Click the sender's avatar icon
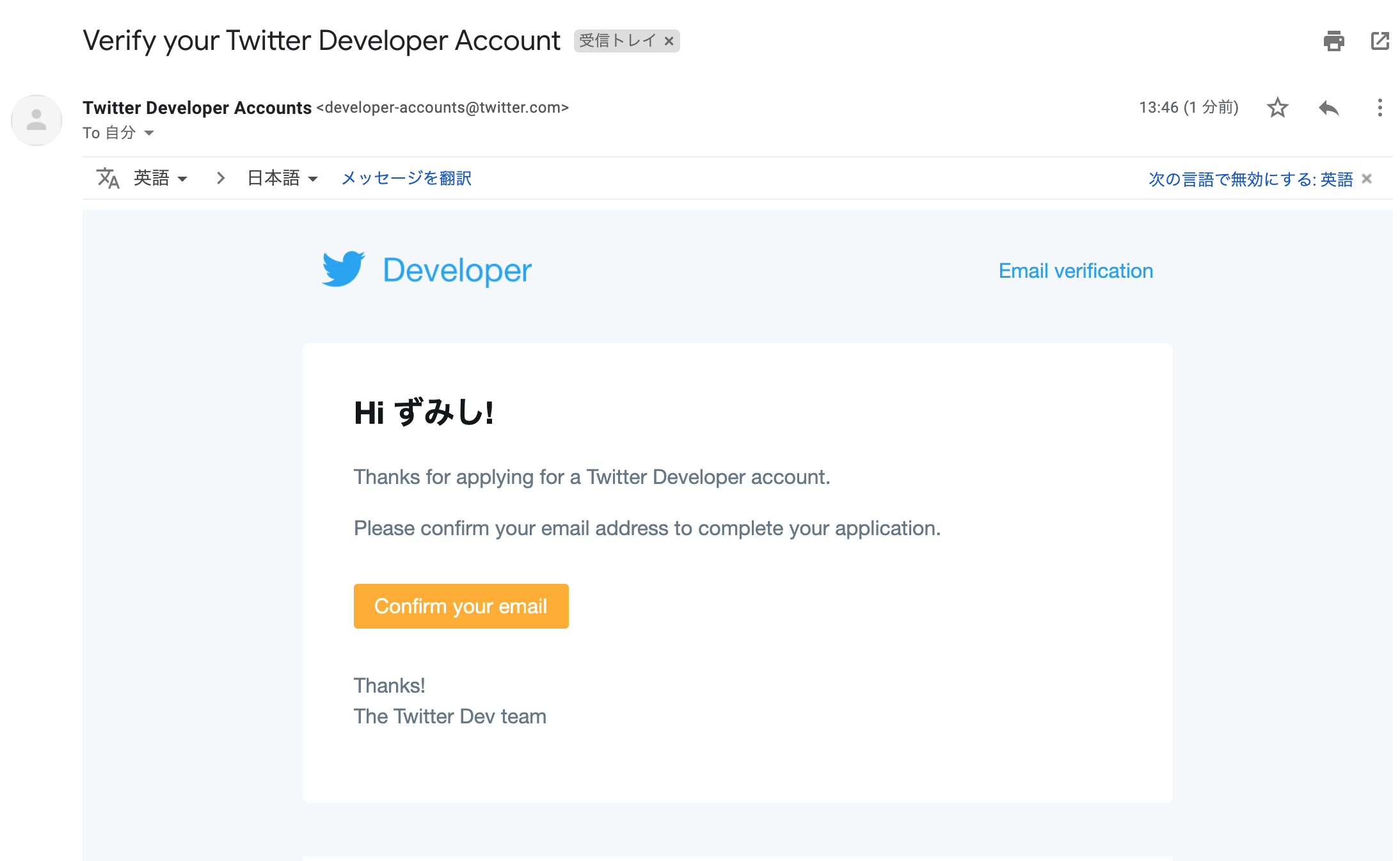This screenshot has width=1400, height=861. pos(36,120)
